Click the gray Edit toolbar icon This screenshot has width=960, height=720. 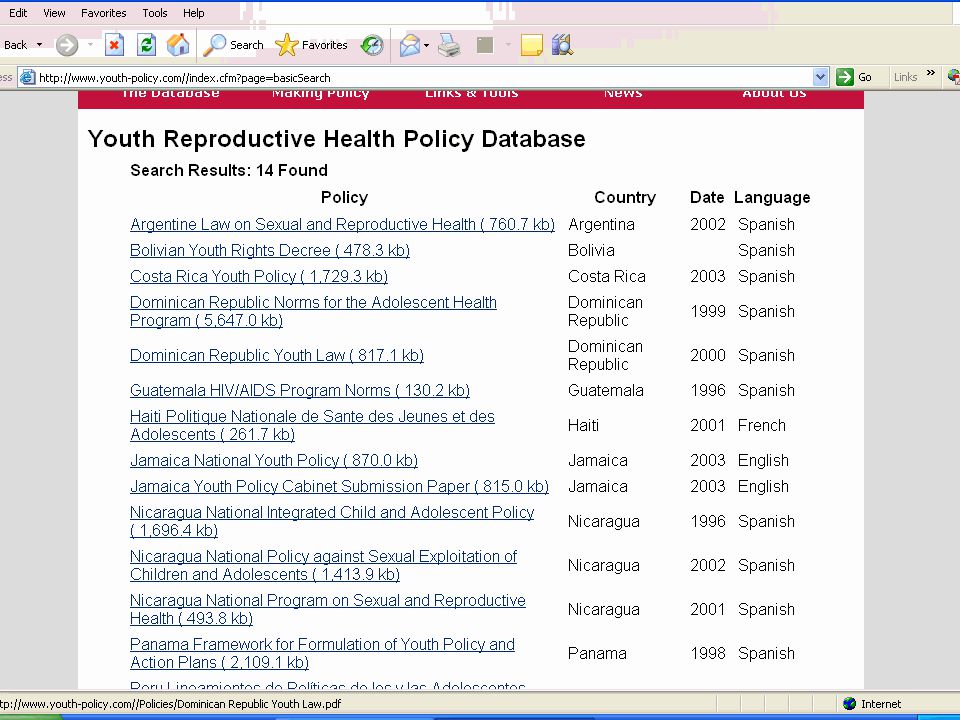485,45
